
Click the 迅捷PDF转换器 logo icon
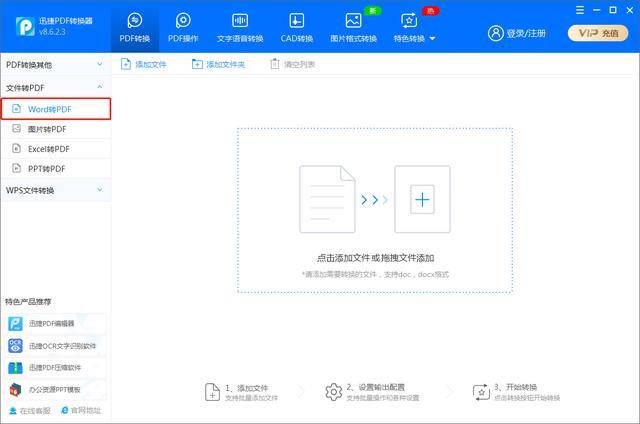[x=25, y=26]
